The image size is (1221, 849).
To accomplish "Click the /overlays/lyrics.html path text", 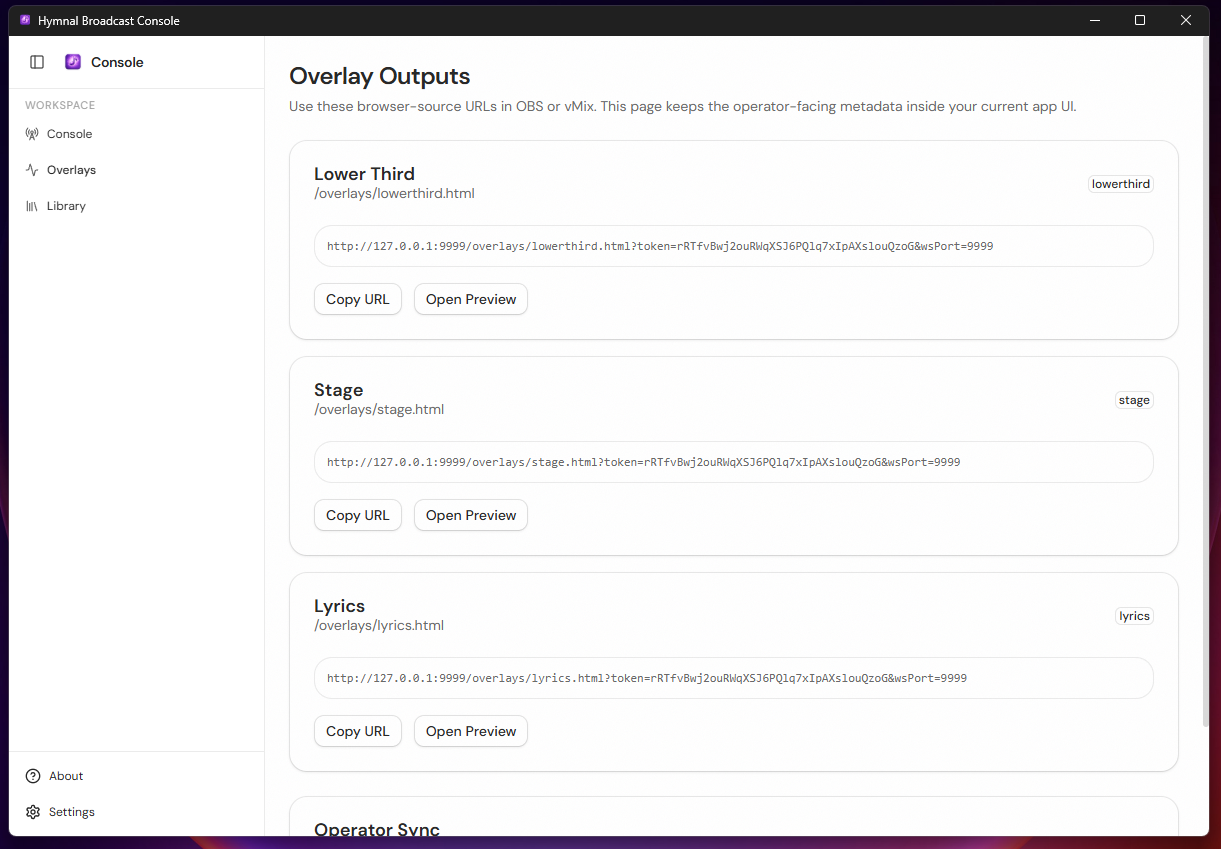I will [x=379, y=625].
